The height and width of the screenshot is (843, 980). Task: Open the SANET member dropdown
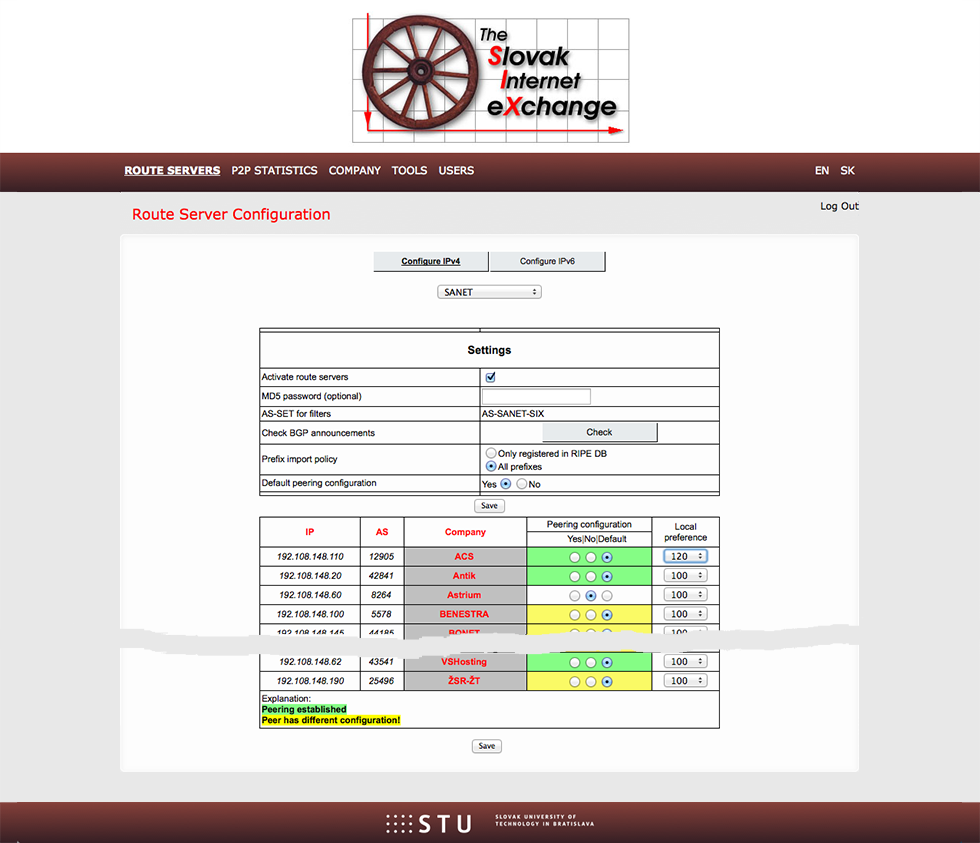(489, 292)
